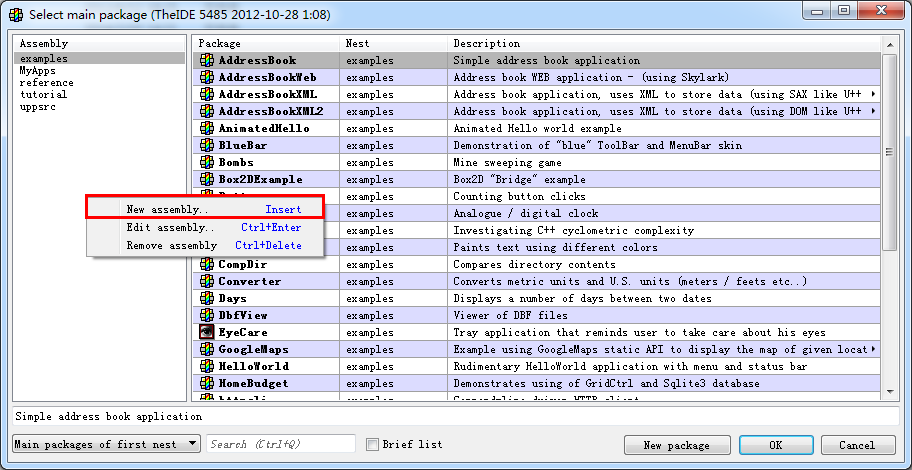The height and width of the screenshot is (470, 912).
Task: Click the GoogleMaps package icon
Action: click(x=207, y=349)
